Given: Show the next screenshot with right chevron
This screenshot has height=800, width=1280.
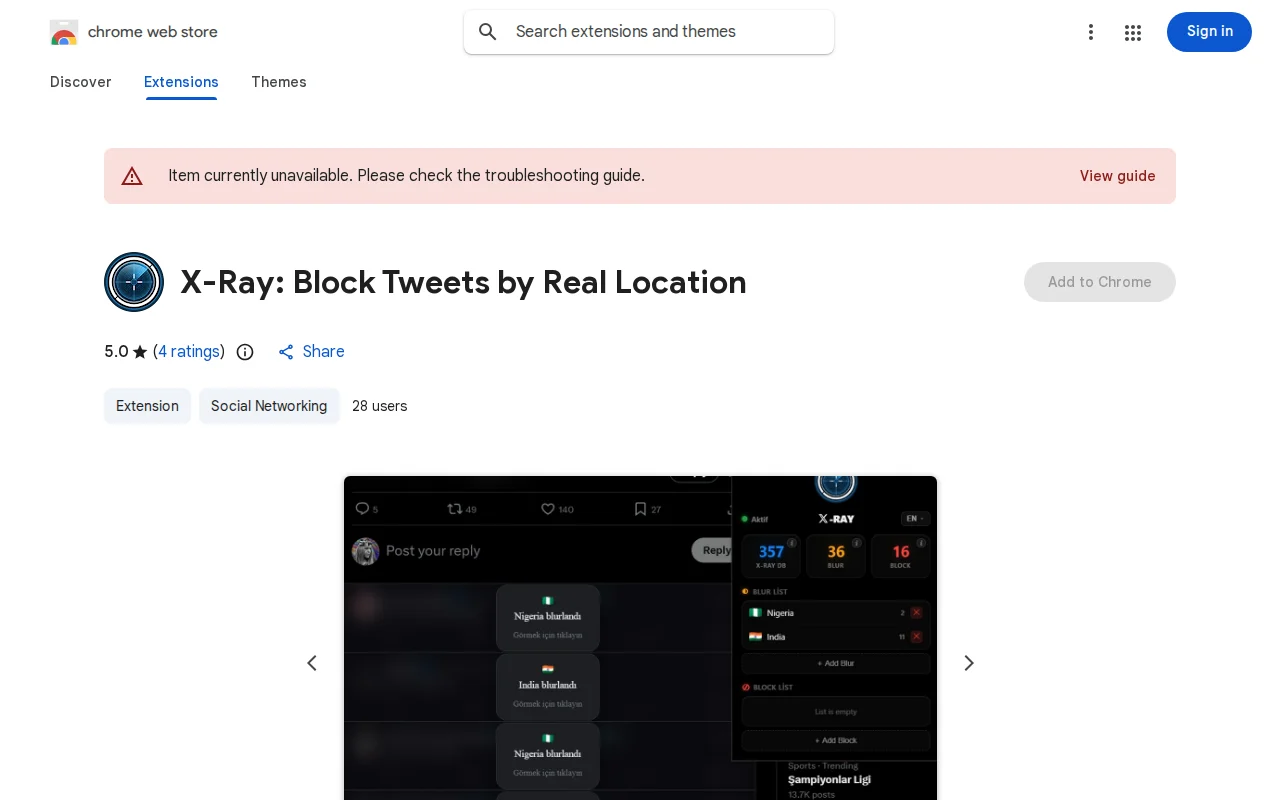Looking at the screenshot, I should tap(968, 663).
